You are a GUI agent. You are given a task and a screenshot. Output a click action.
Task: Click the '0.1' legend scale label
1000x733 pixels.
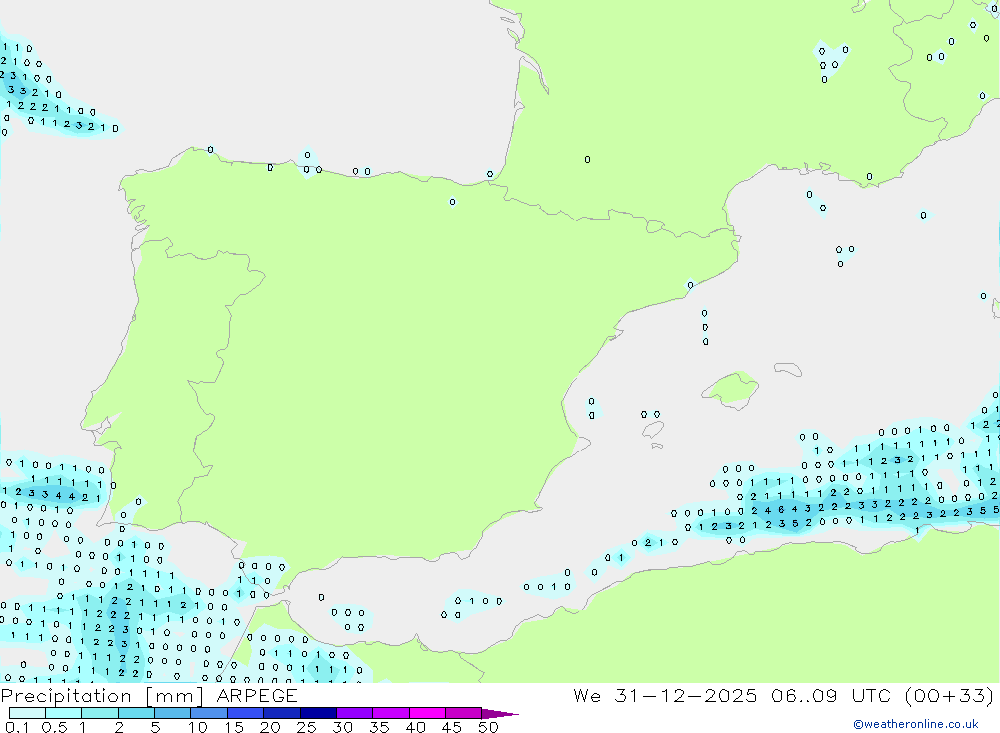17,727
